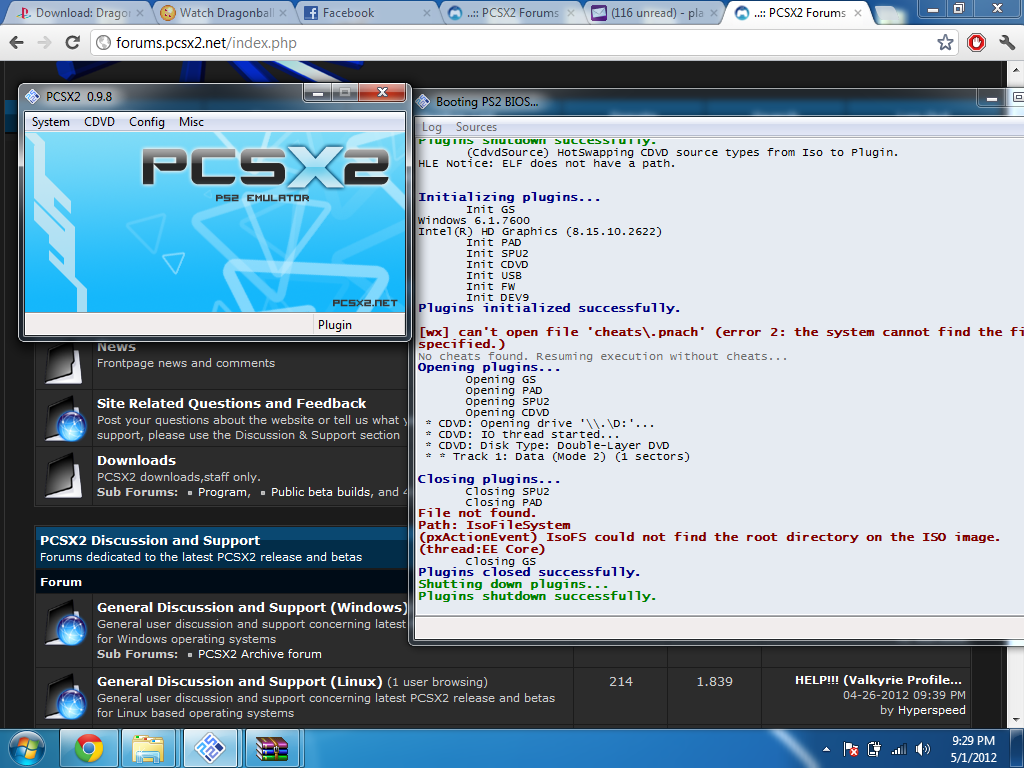
Task: Open WinRAR from the taskbar
Action: click(x=272, y=748)
